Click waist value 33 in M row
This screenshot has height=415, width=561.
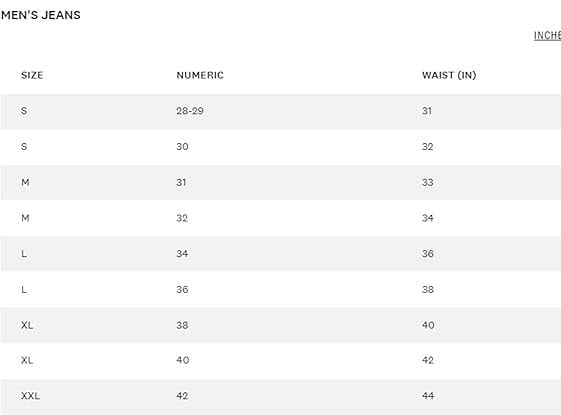[x=428, y=182]
